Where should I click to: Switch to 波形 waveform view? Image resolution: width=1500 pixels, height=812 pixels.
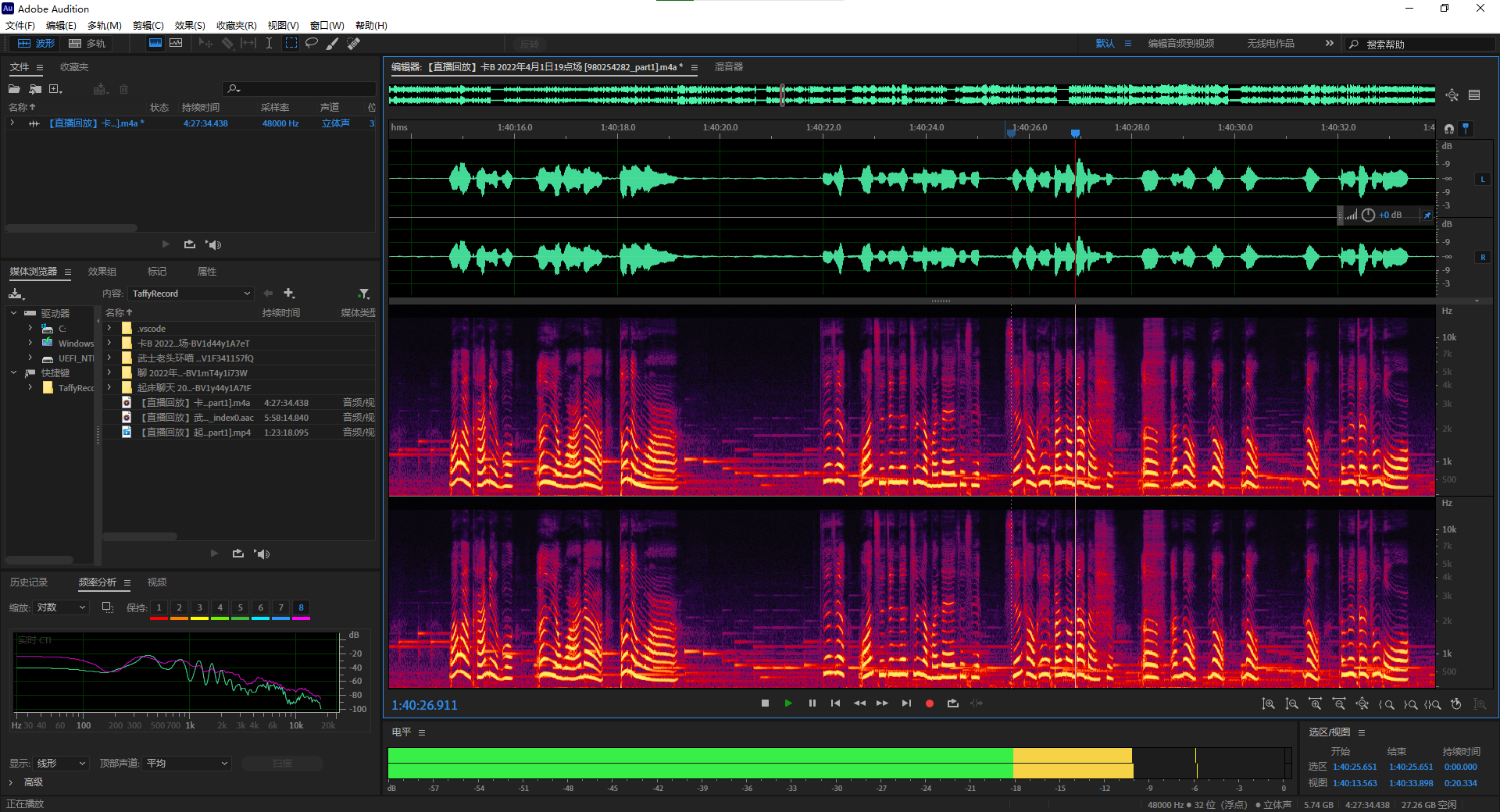[37, 44]
